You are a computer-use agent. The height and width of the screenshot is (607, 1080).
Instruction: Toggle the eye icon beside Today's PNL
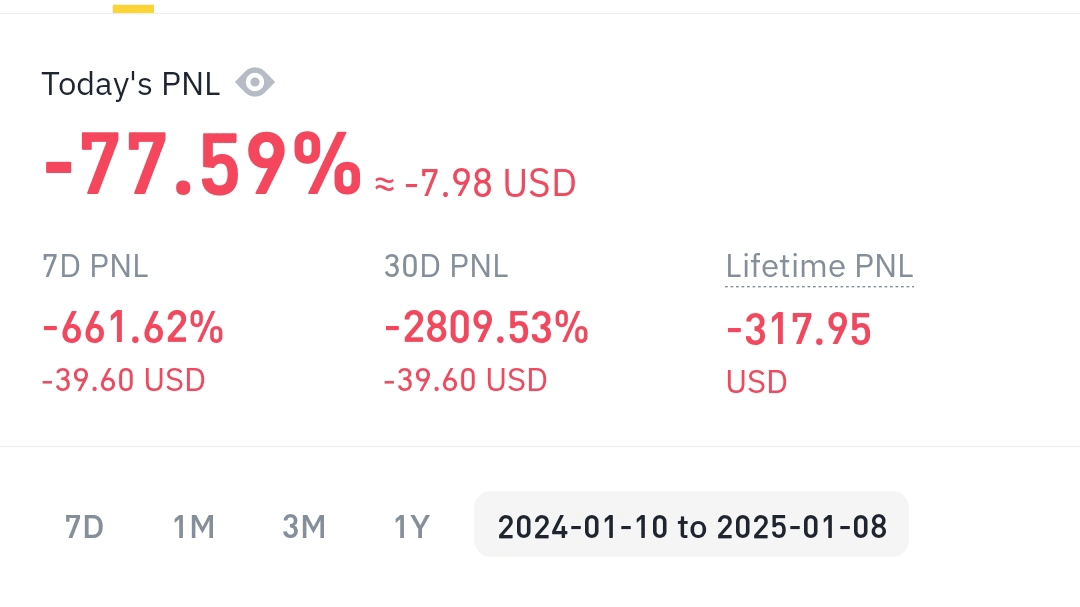[x=255, y=83]
